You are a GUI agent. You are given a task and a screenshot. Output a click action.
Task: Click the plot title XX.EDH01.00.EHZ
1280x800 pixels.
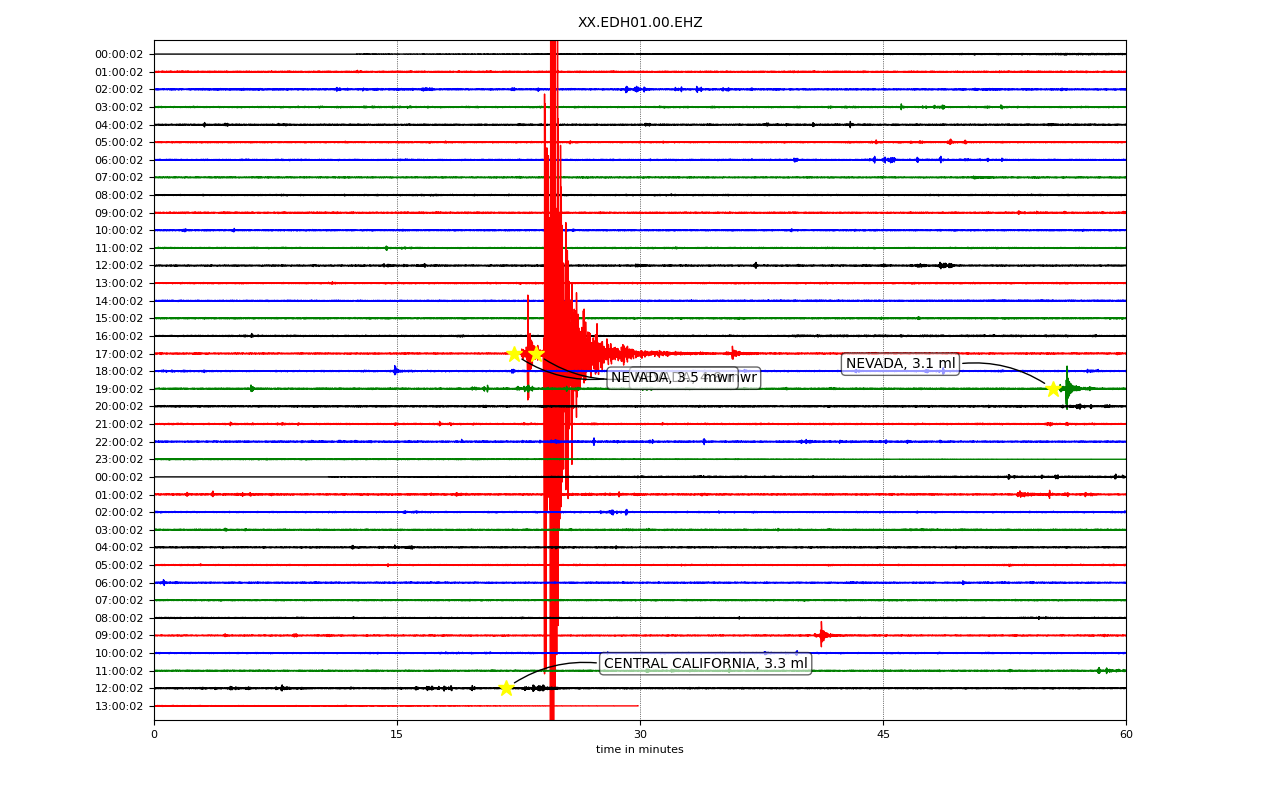pyautogui.click(x=640, y=22)
